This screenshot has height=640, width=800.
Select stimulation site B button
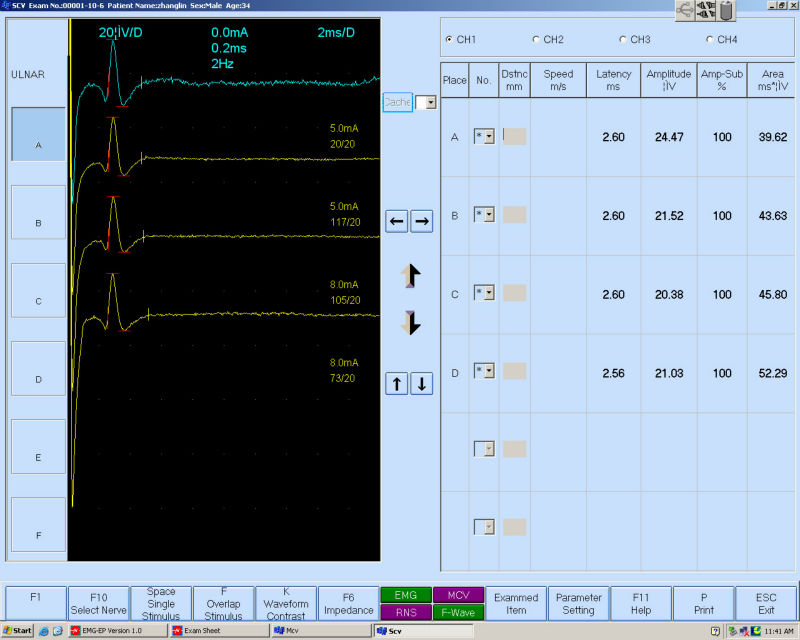[38, 212]
